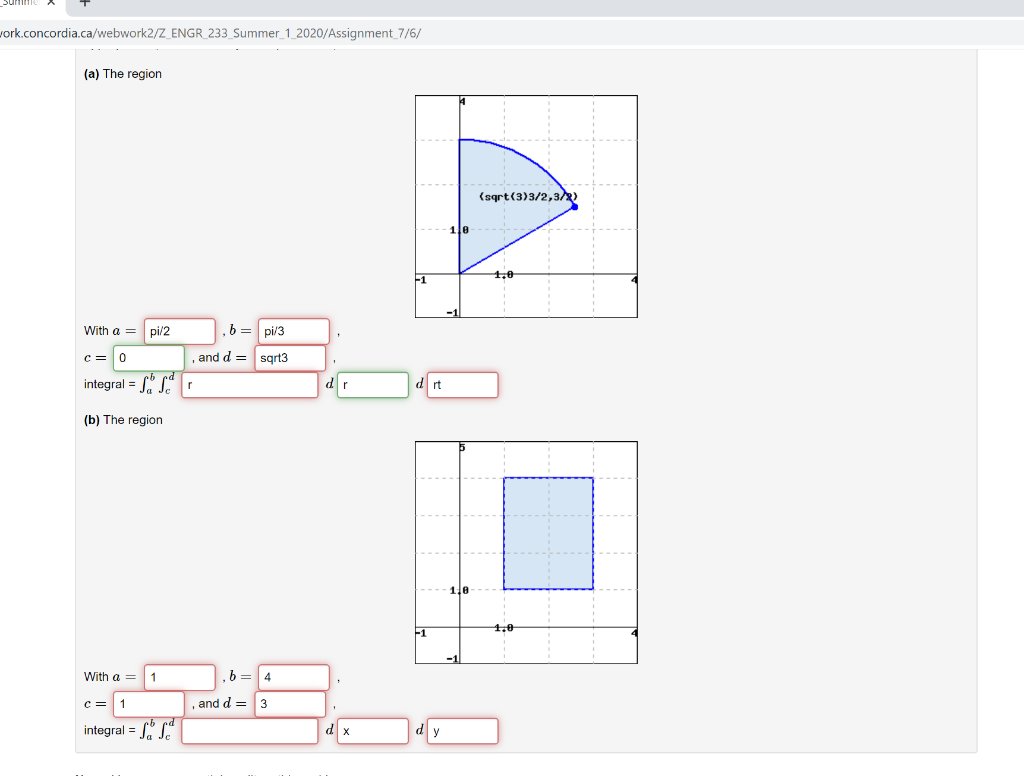Click the d field containing sqrt3
The height and width of the screenshot is (776, 1024).
tap(289, 358)
